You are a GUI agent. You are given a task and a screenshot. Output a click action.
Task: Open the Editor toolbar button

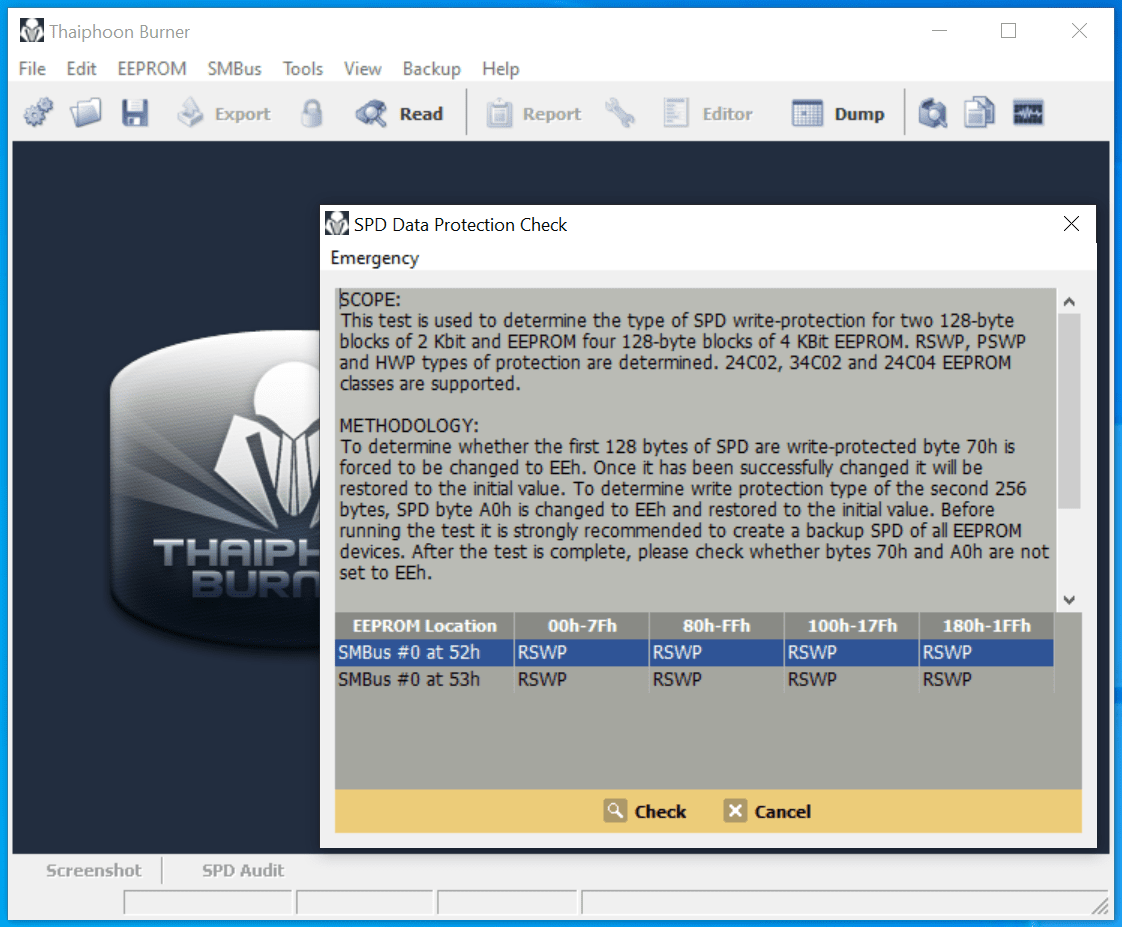click(707, 113)
